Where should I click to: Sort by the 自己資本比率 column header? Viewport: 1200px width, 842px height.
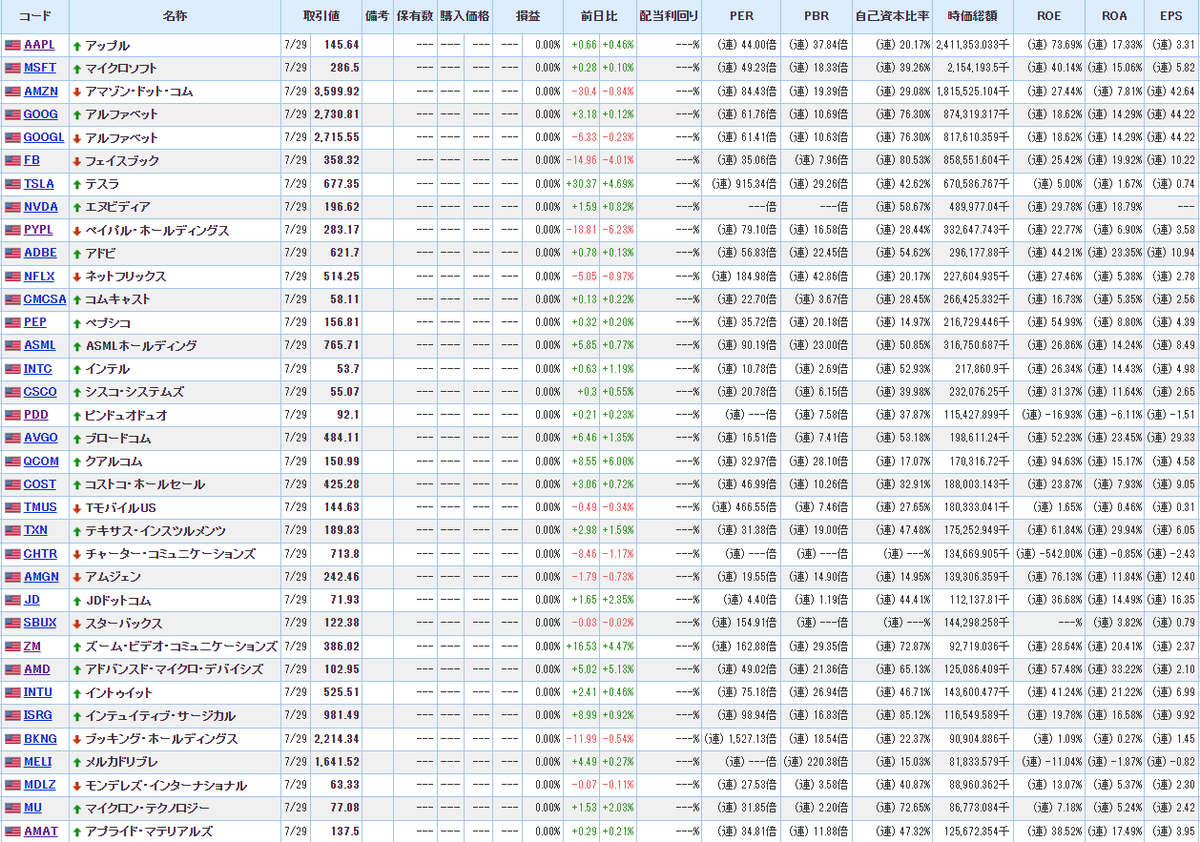892,17
